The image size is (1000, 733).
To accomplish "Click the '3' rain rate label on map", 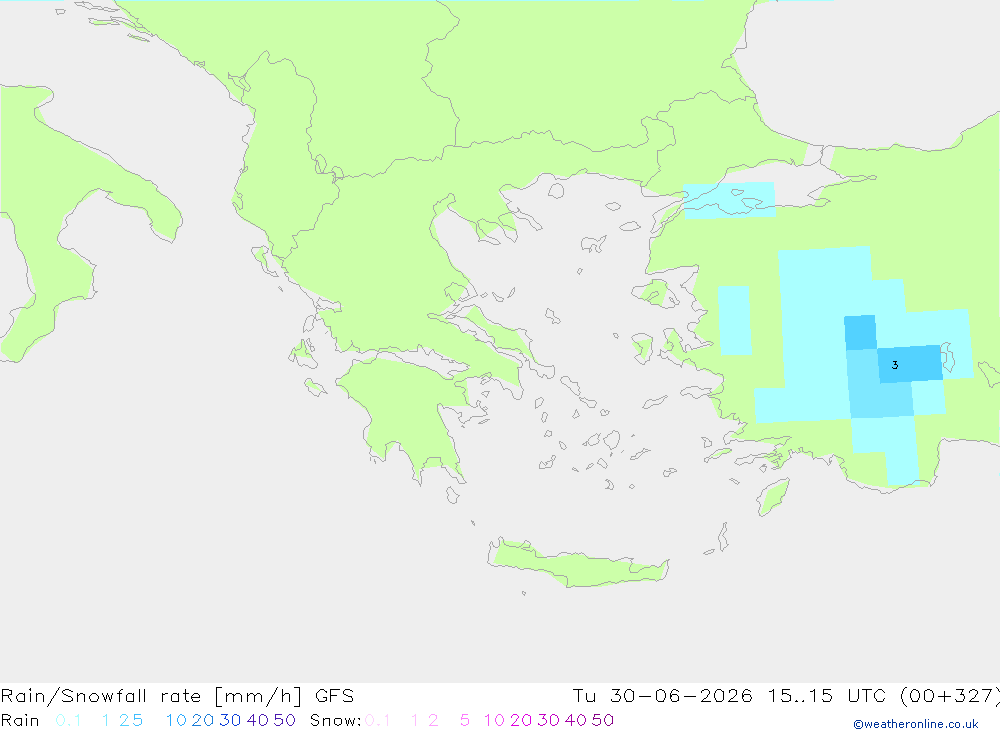I will (x=895, y=365).
